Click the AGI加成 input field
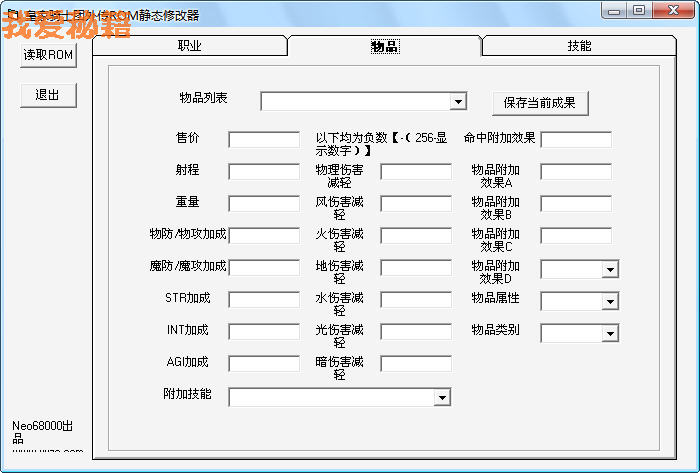 (263, 364)
